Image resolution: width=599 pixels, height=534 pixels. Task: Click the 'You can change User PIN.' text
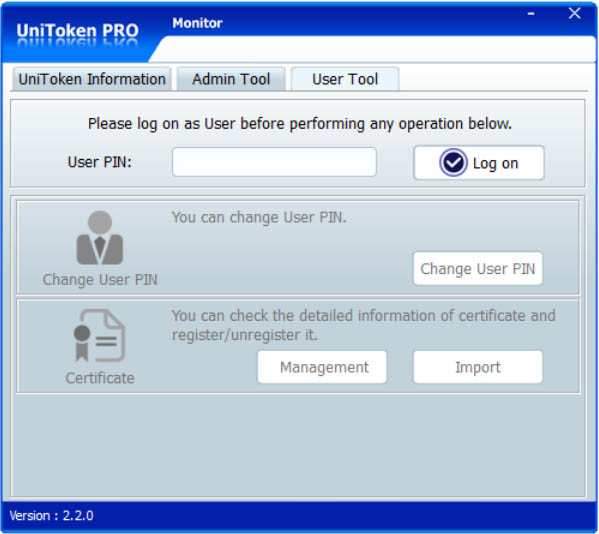tap(259, 217)
